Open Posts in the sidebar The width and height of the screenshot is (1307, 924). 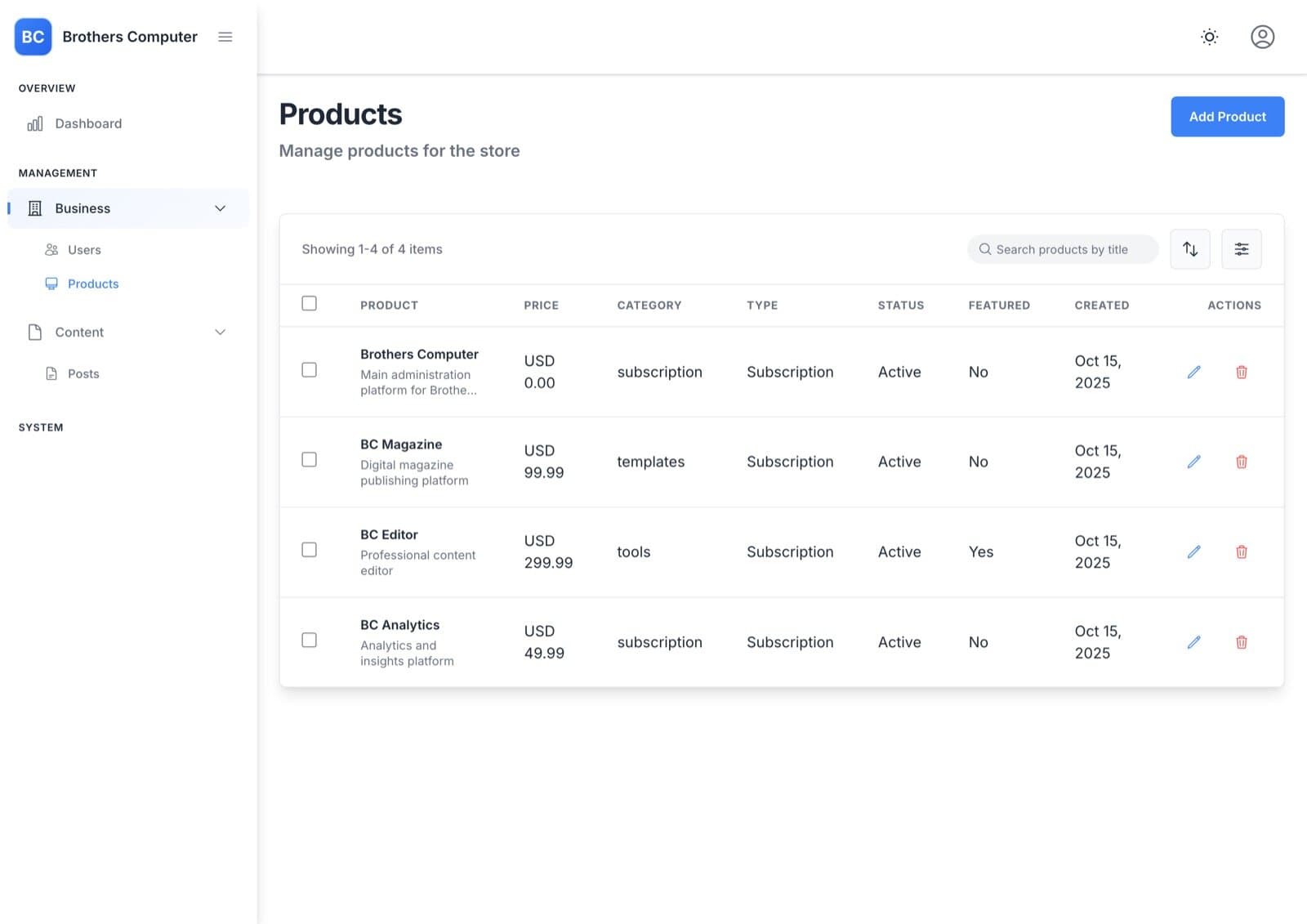(x=83, y=373)
